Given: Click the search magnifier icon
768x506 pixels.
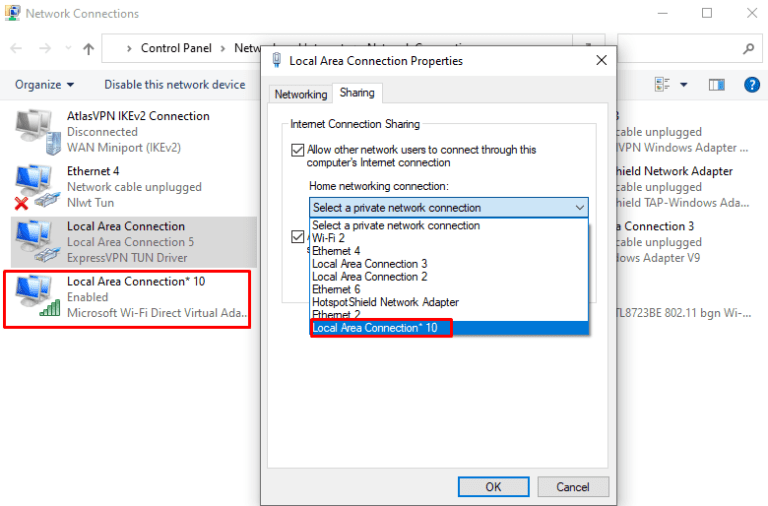Looking at the screenshot, I should (x=748, y=48).
